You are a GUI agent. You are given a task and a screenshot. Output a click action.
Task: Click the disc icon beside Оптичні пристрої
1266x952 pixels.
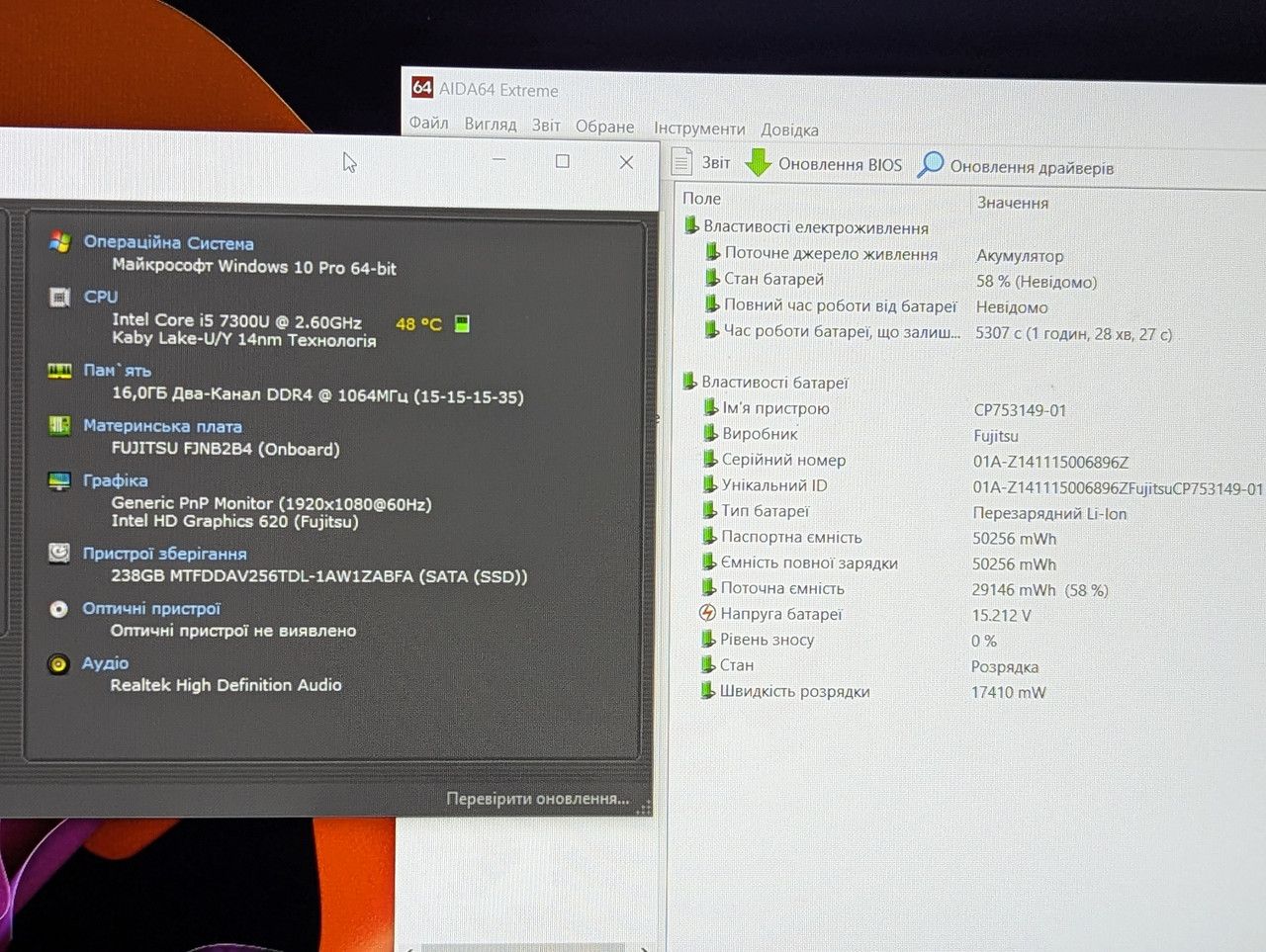coord(58,609)
